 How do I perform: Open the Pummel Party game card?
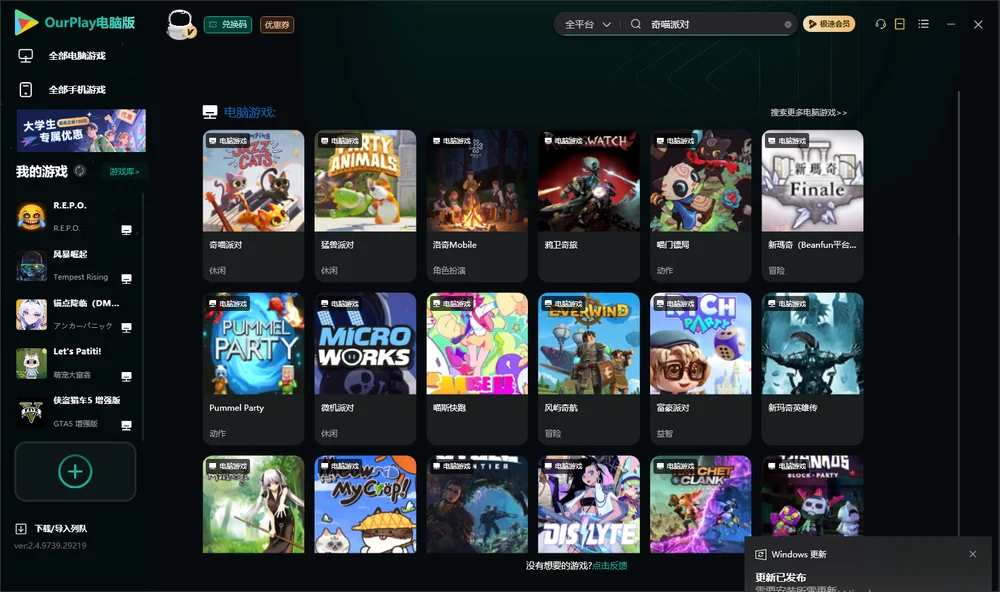pos(253,368)
